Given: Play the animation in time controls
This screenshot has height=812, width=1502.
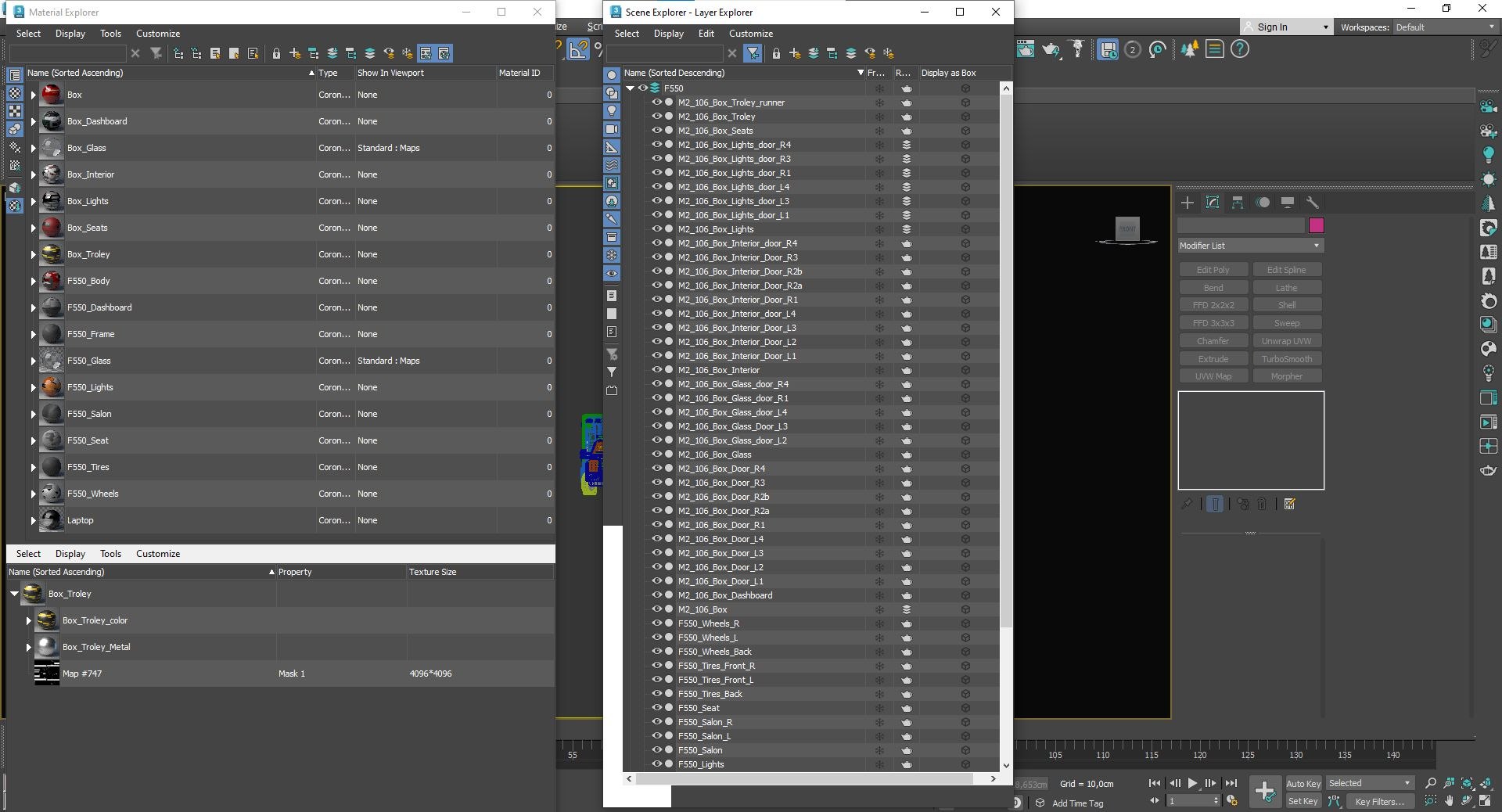Looking at the screenshot, I should (1192, 783).
